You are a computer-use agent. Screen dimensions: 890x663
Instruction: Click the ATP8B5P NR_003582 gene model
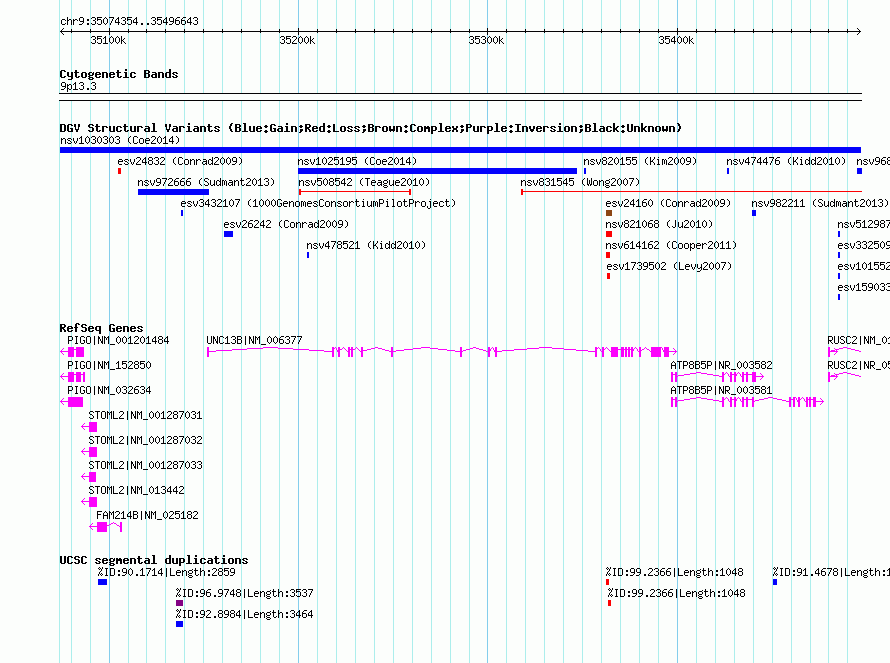click(x=717, y=377)
